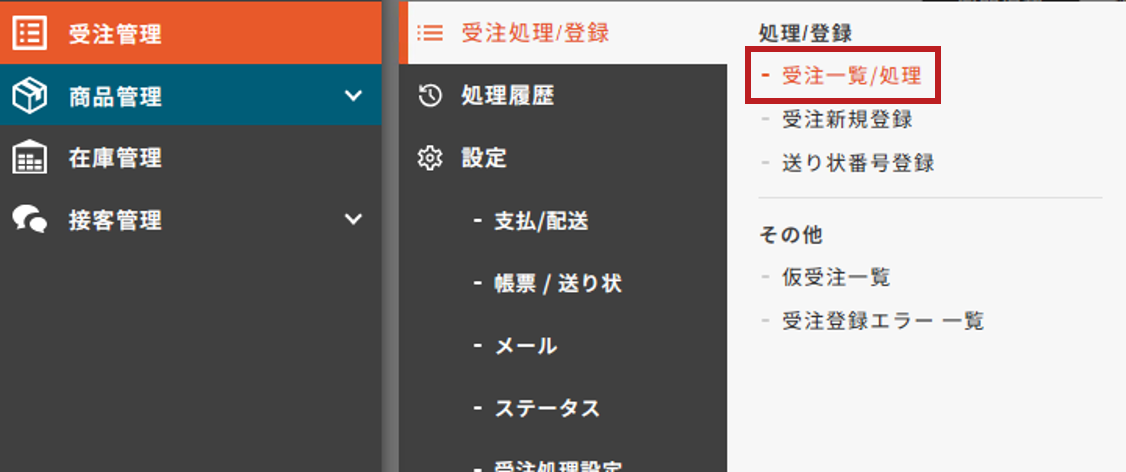
Task: Open the 送り状番号登録 link
Action: pos(858,163)
